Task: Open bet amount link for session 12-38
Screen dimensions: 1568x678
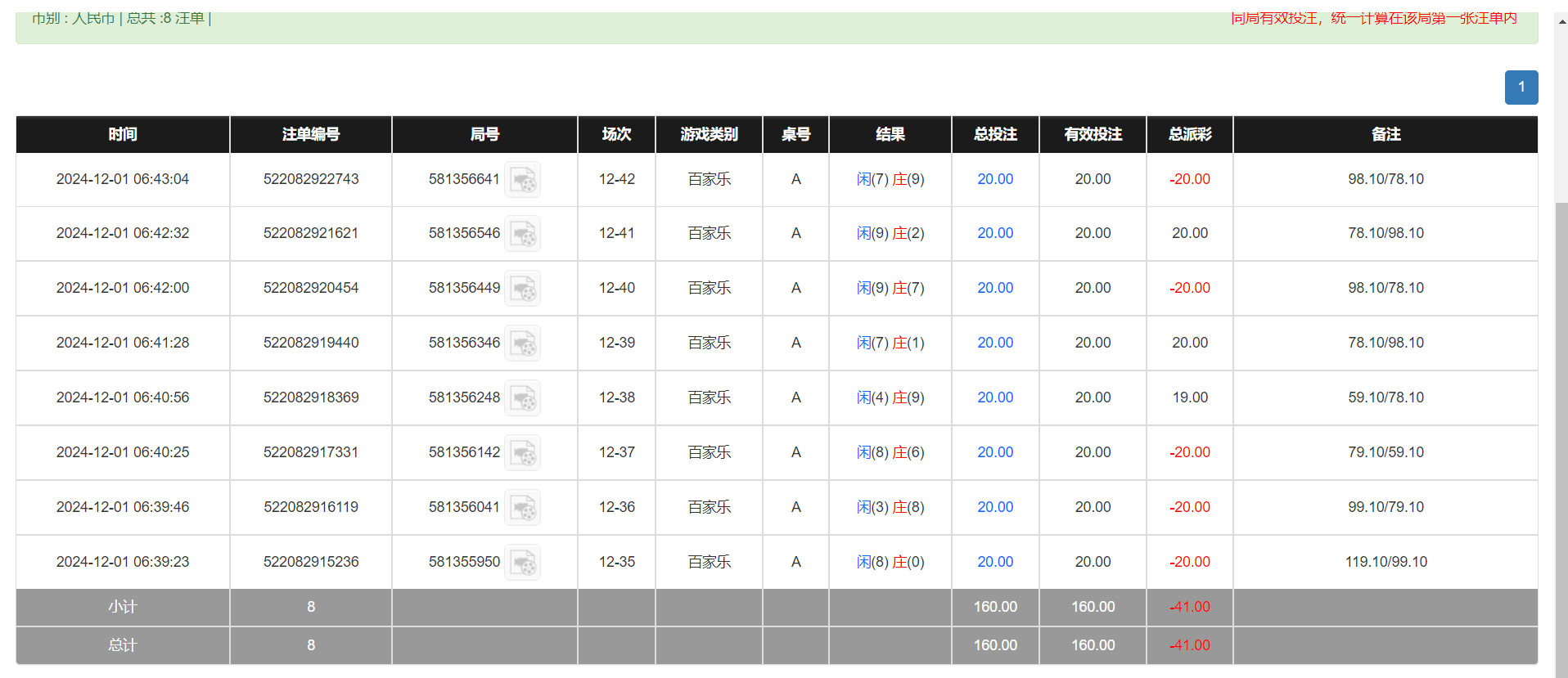Action: click(994, 397)
